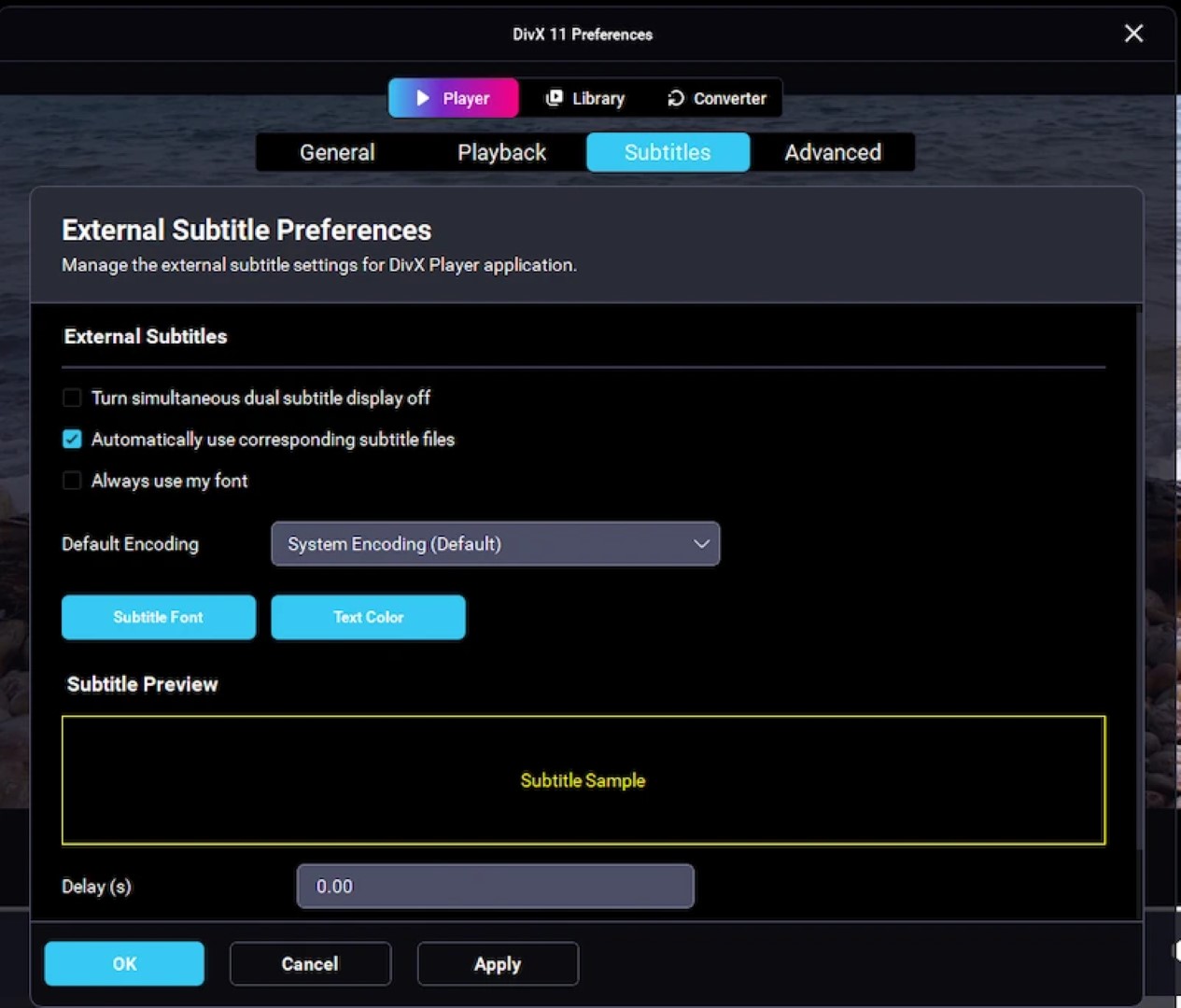Select the Subtitles tab
The height and width of the screenshot is (1008, 1181).
click(x=668, y=152)
